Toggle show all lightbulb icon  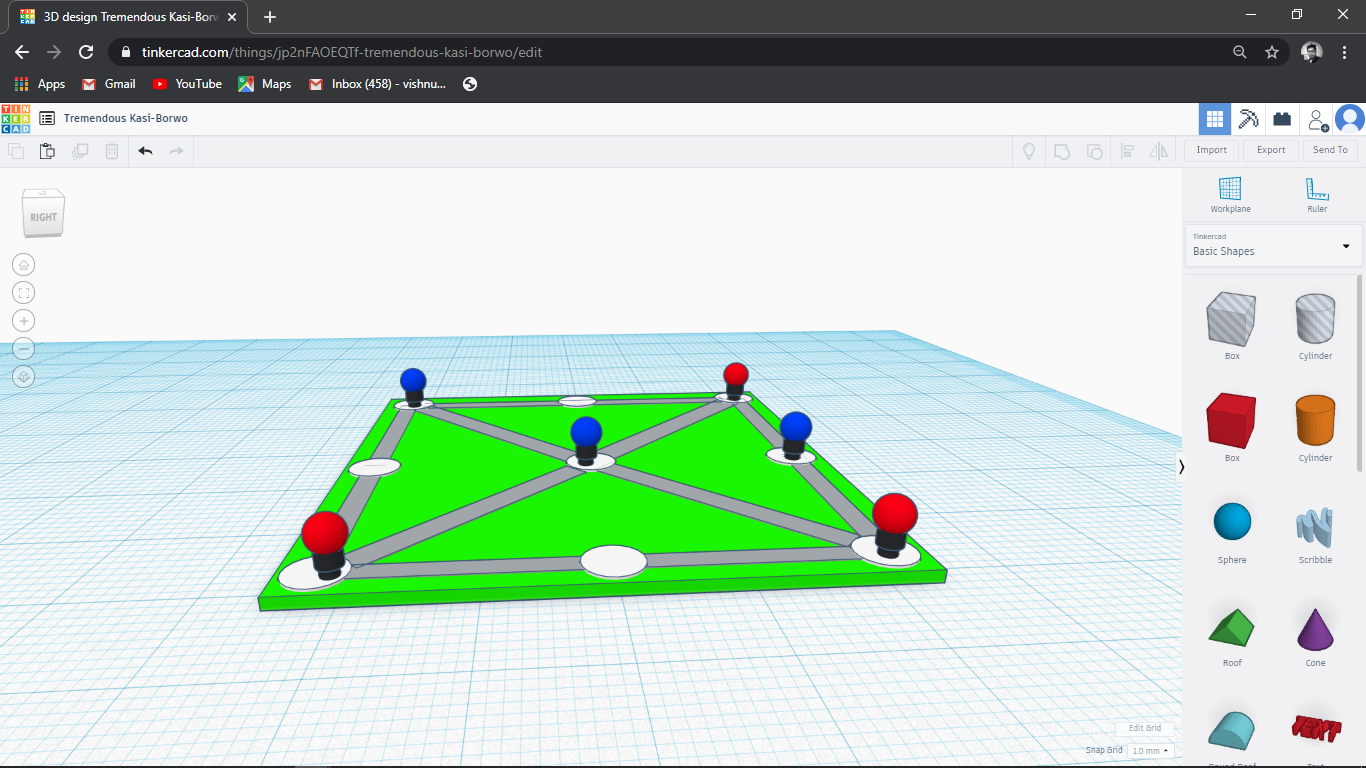tap(1027, 151)
